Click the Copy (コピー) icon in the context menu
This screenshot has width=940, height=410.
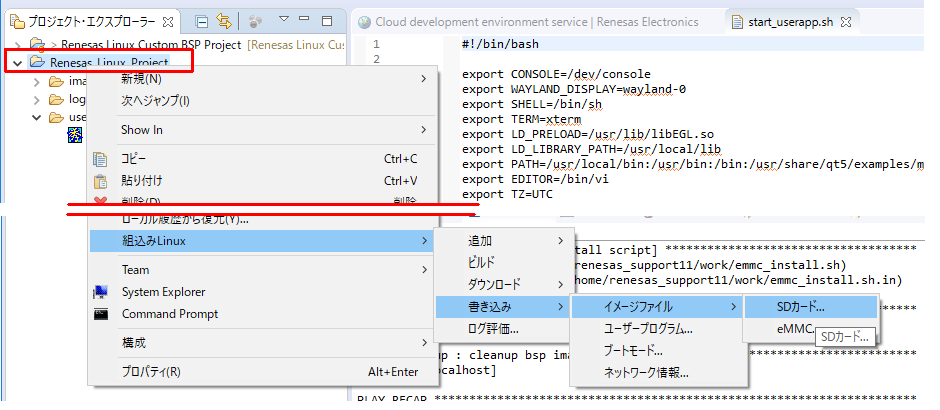100,159
